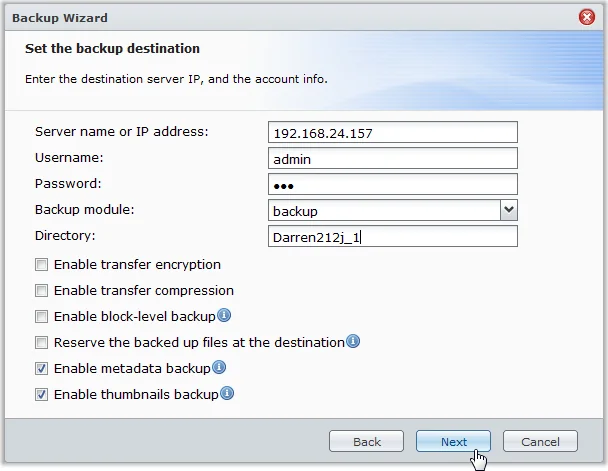Screen dimensions: 608x471
Task: Disable the metadata backup checkbox
Action: coord(41,369)
